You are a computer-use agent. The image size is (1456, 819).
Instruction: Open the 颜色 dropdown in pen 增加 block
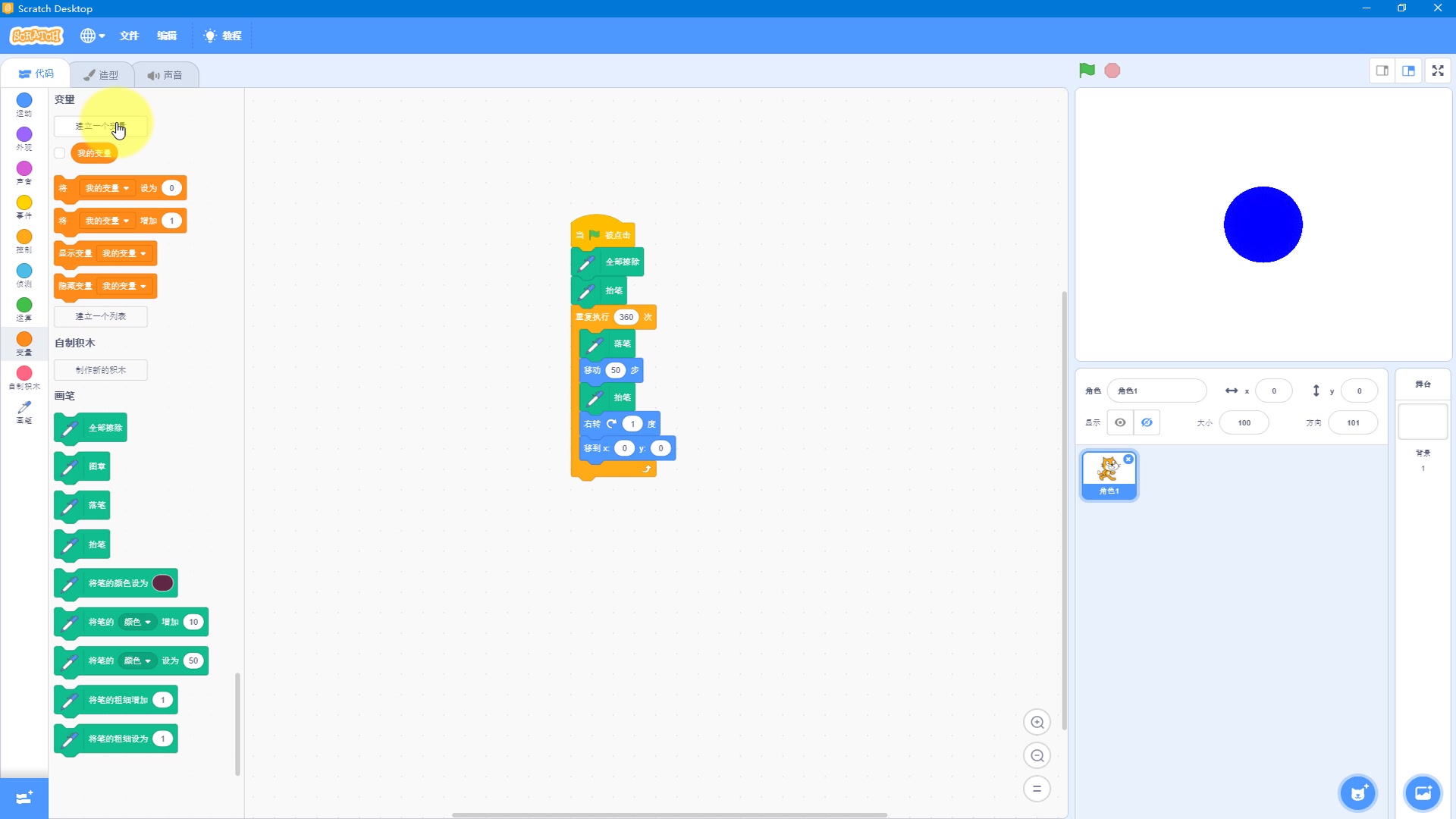(x=138, y=622)
